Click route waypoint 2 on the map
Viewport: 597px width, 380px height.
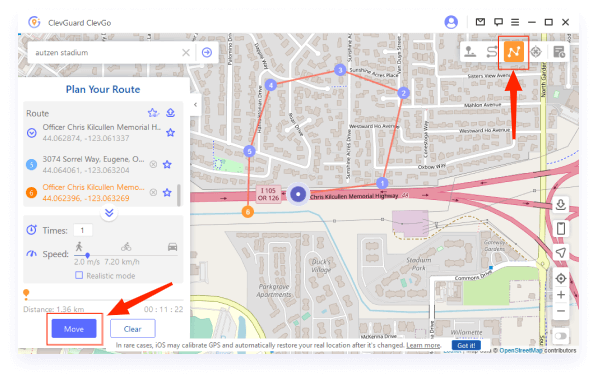tap(404, 93)
